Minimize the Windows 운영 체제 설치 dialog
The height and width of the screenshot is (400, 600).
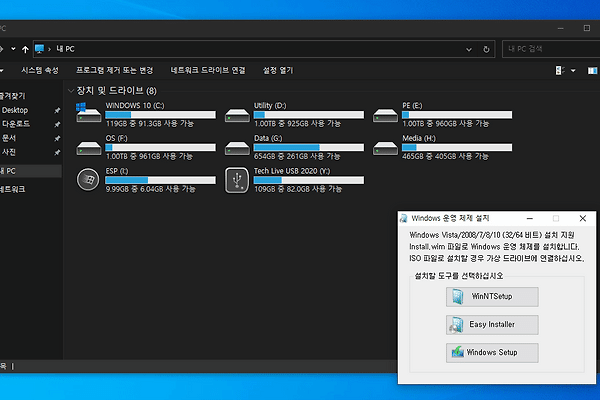tap(530, 218)
